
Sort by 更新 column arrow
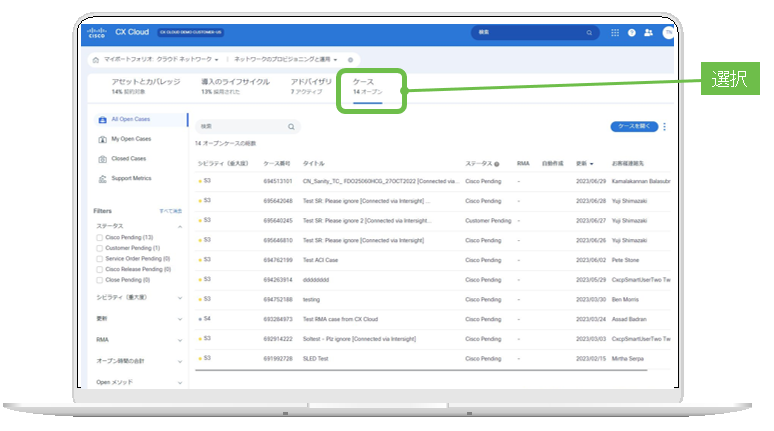pyautogui.click(x=591, y=164)
